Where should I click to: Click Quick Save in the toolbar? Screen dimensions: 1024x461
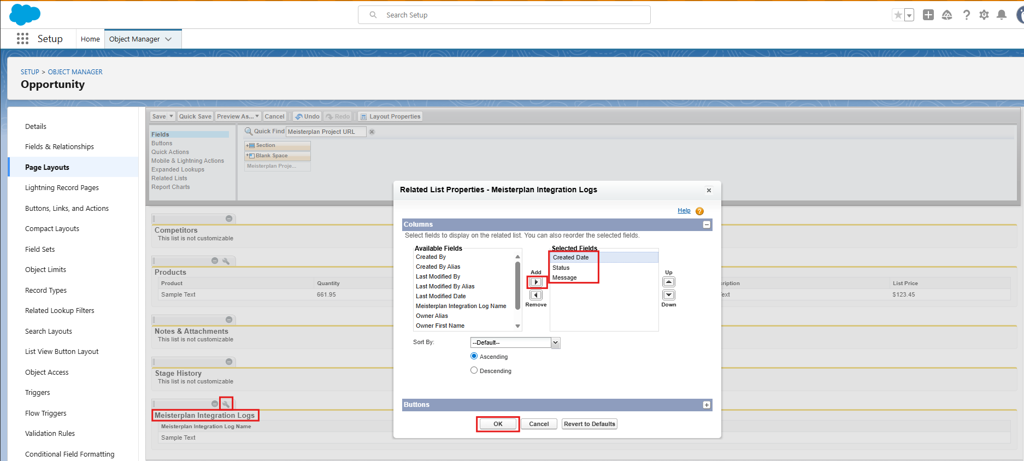(195, 116)
